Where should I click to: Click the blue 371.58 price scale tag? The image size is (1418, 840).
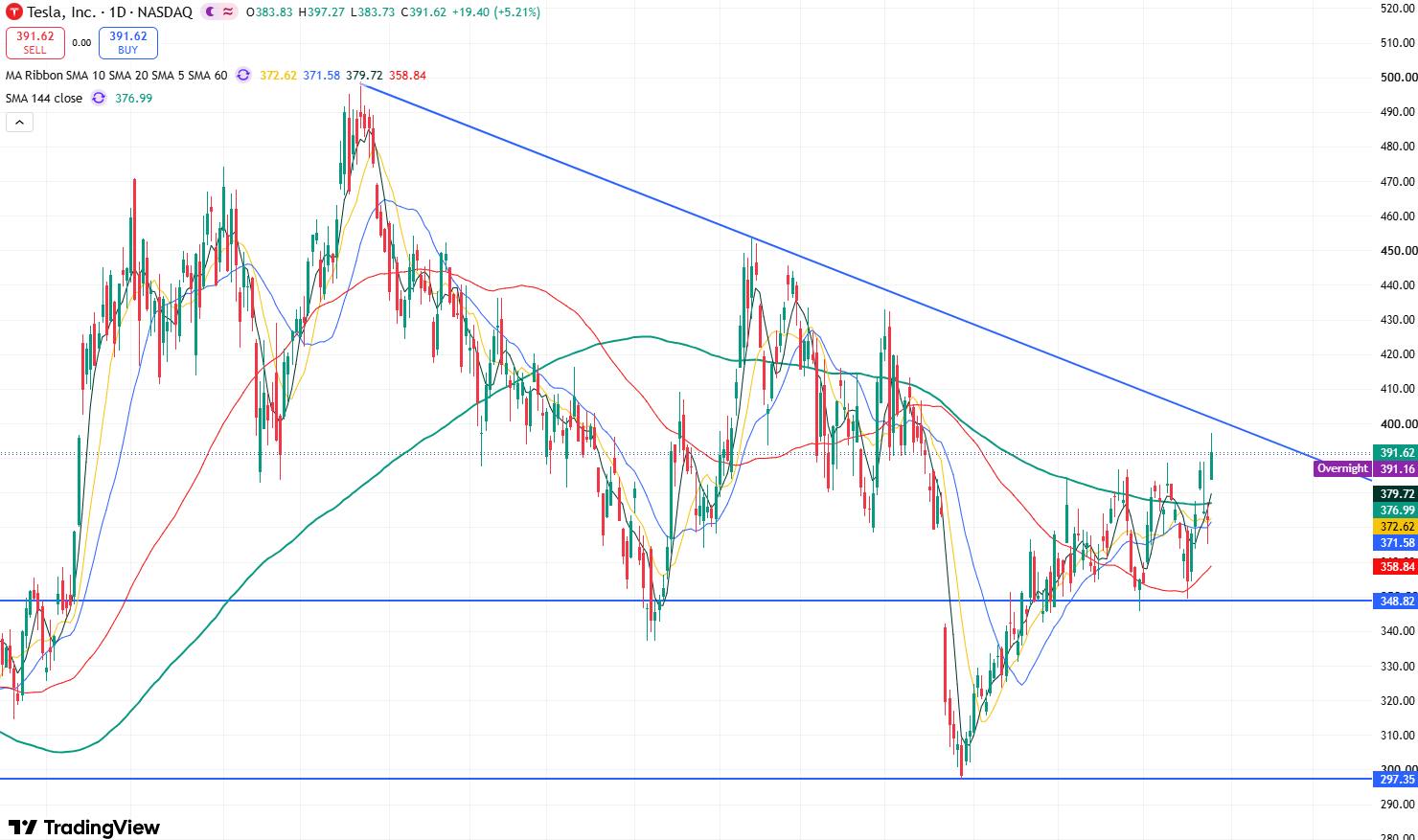click(1395, 542)
